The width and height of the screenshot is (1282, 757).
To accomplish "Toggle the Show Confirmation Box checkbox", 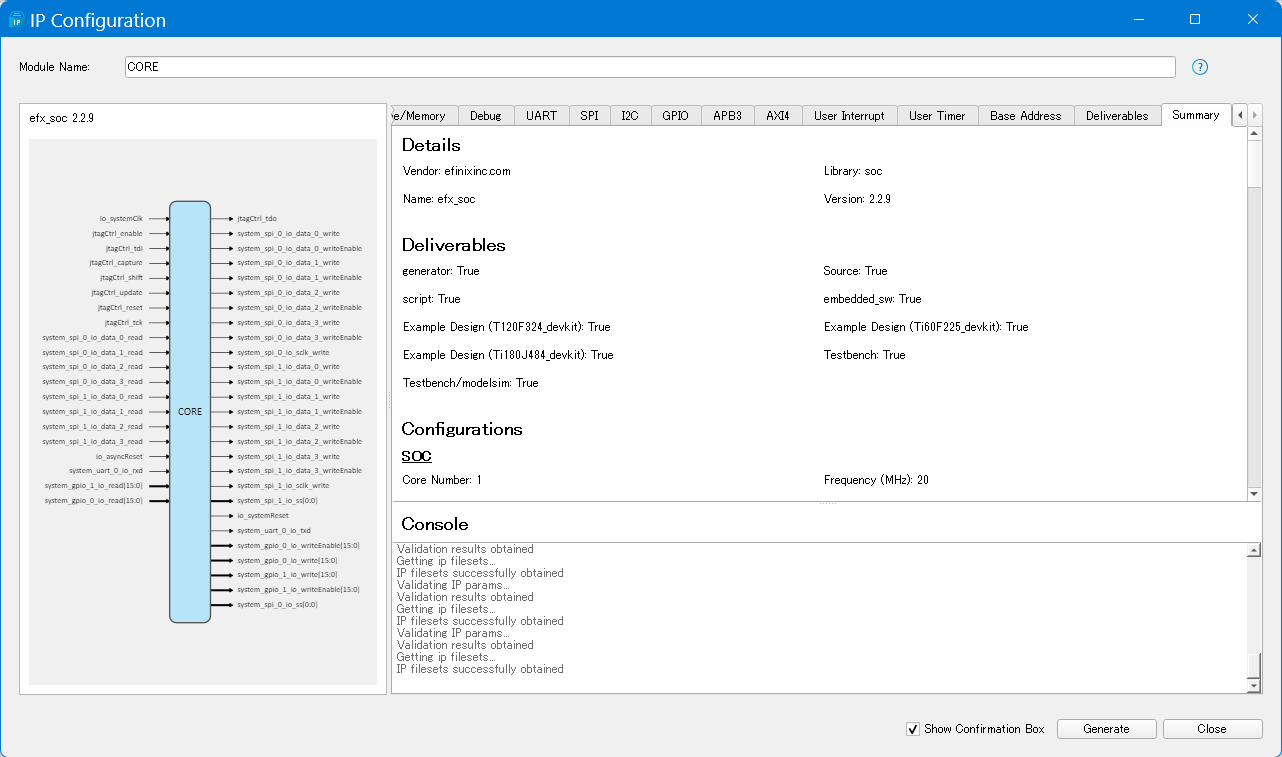I will coord(912,729).
